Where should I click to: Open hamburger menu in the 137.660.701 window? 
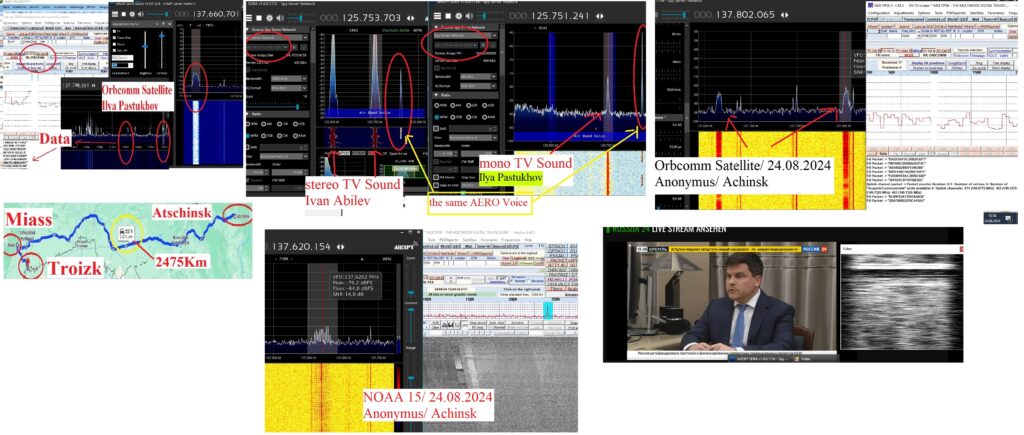point(114,15)
